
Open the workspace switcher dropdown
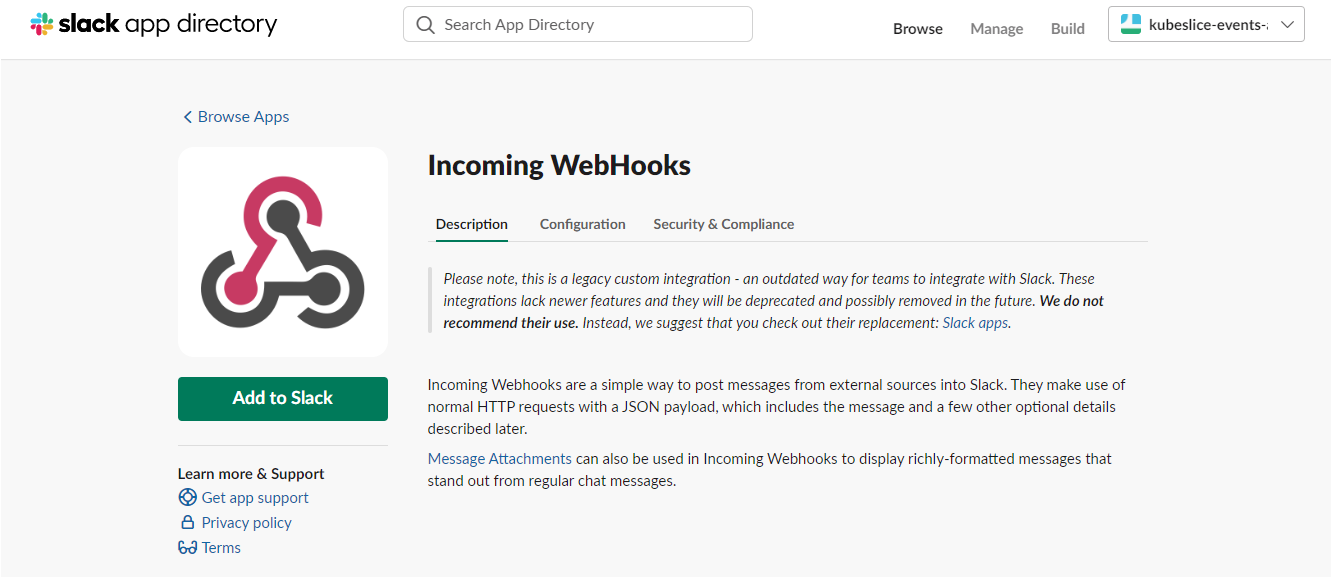(x=1206, y=25)
